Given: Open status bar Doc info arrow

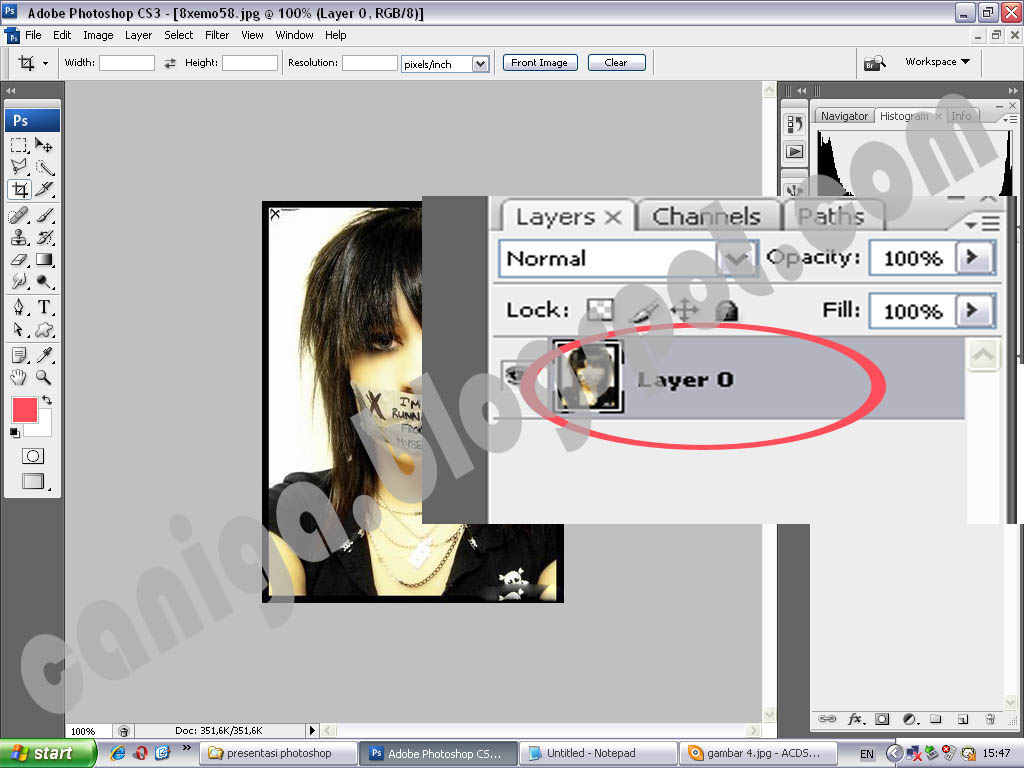Looking at the screenshot, I should [x=312, y=730].
